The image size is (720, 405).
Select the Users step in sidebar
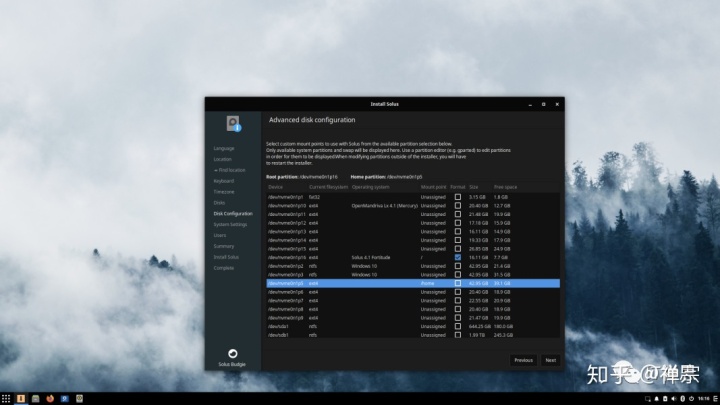tap(220, 235)
